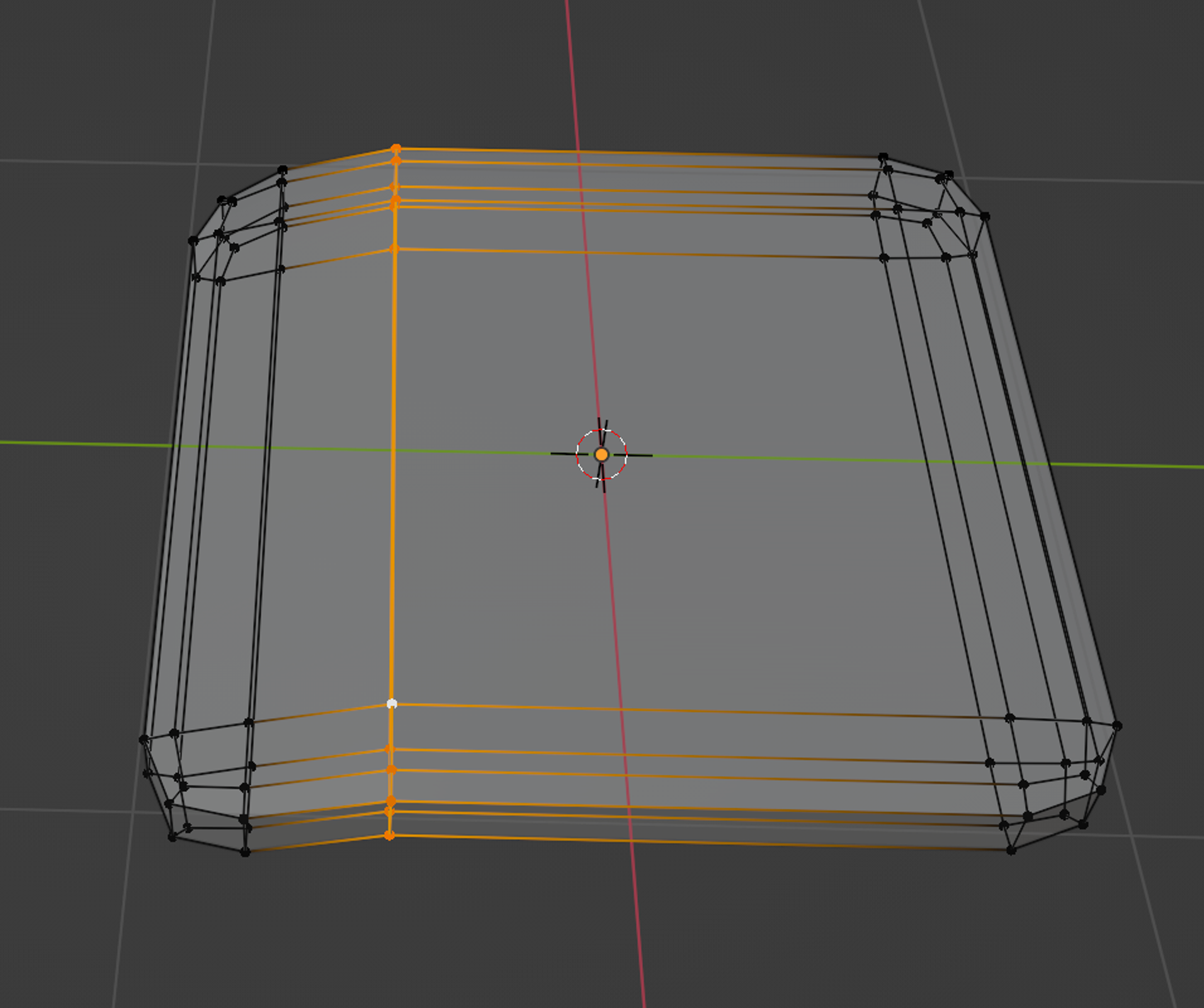Select the topmost orange vertex of the selected loop
This screenshot has height=1008, width=1204.
[x=395, y=149]
